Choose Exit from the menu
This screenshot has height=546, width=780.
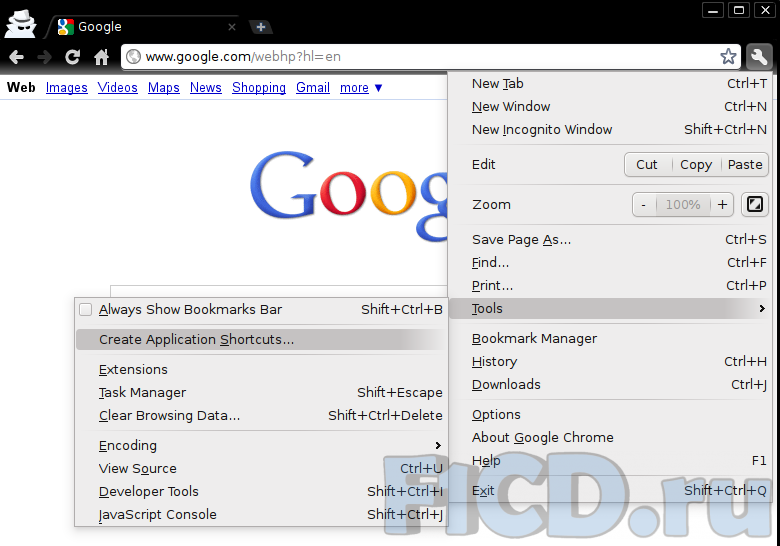coord(612,491)
